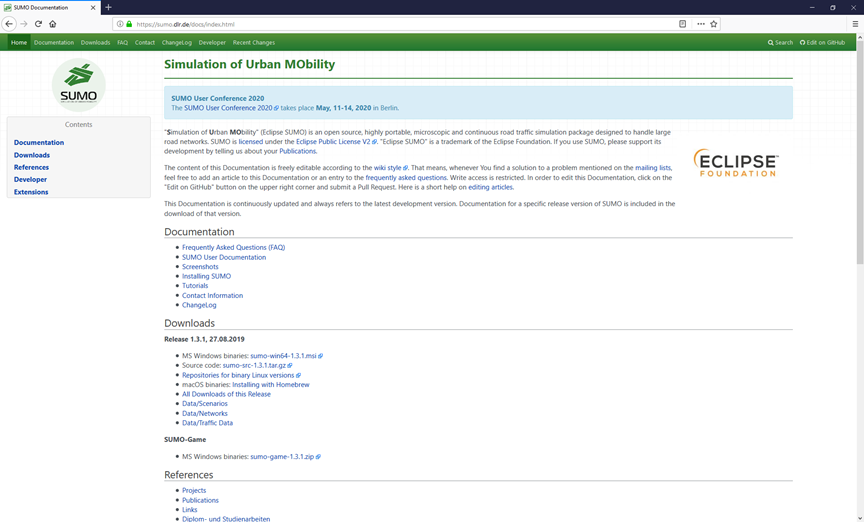Click the SUMO logo image

click(x=79, y=85)
